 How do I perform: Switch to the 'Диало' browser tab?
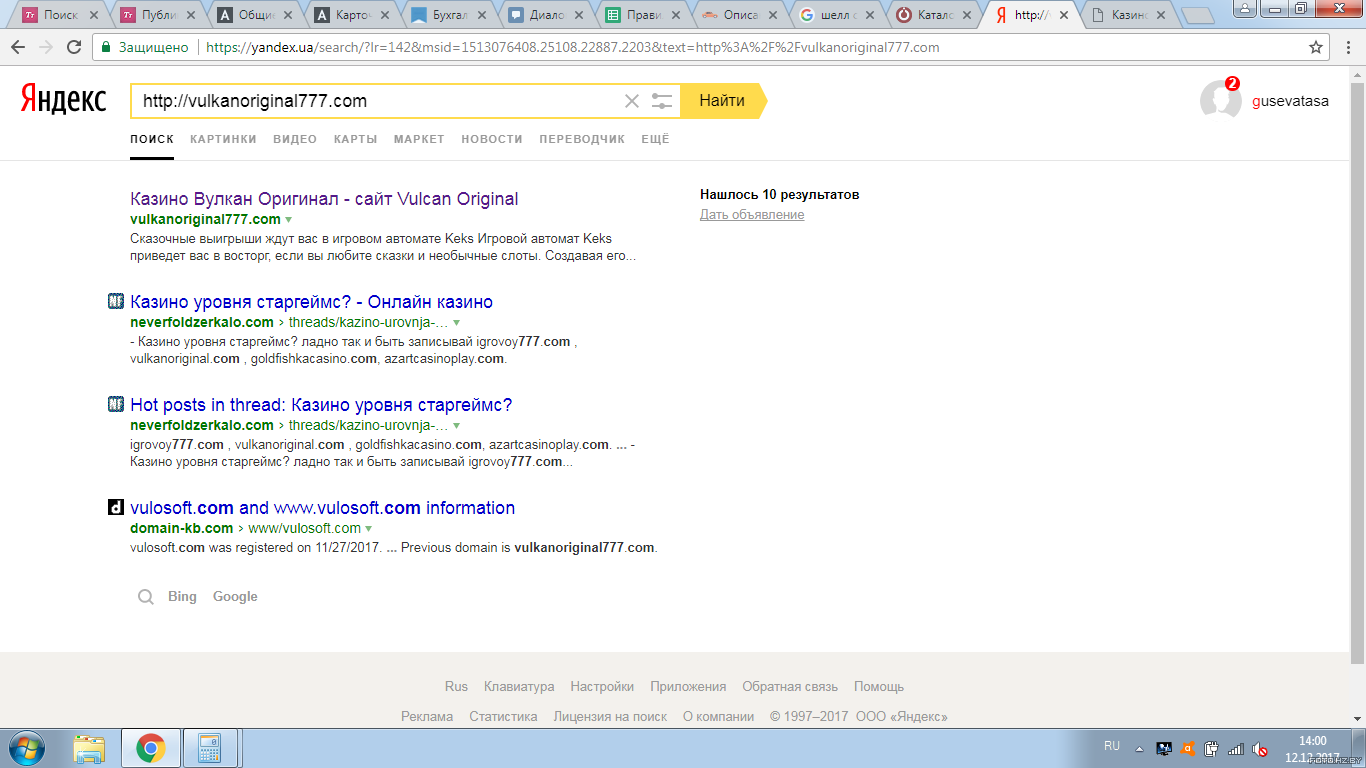pyautogui.click(x=545, y=15)
